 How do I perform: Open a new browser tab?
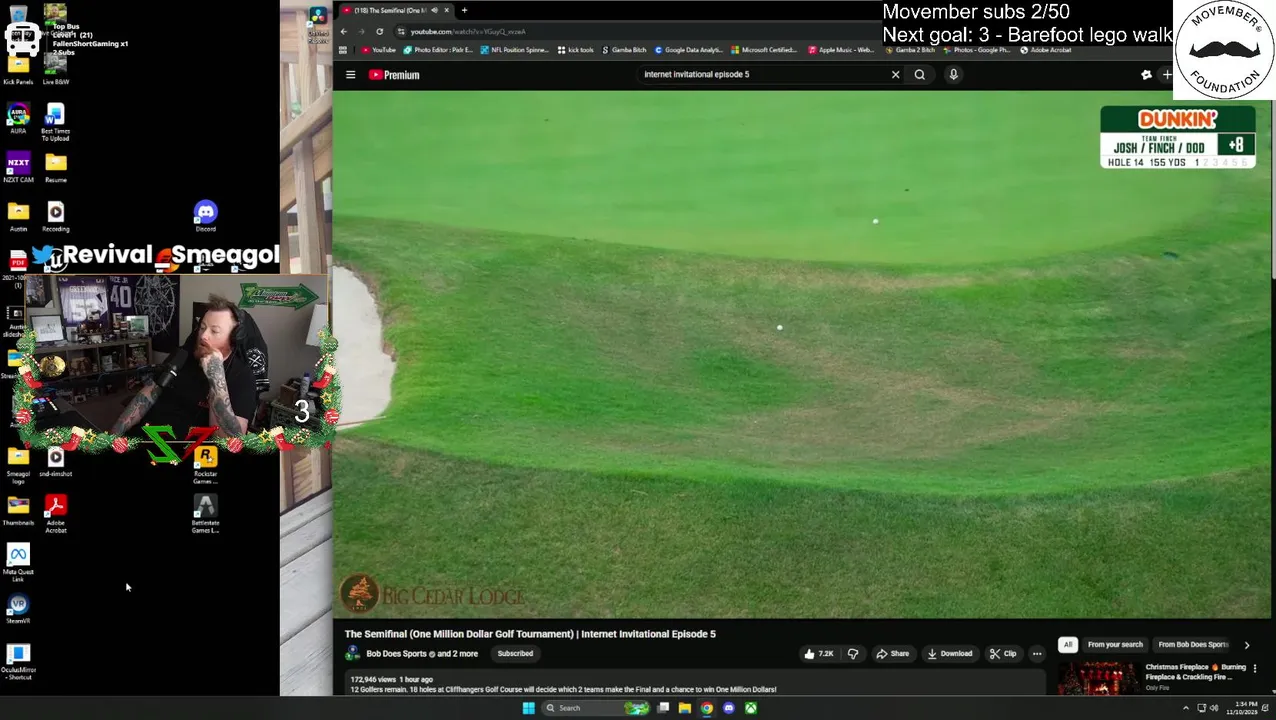pos(464,10)
